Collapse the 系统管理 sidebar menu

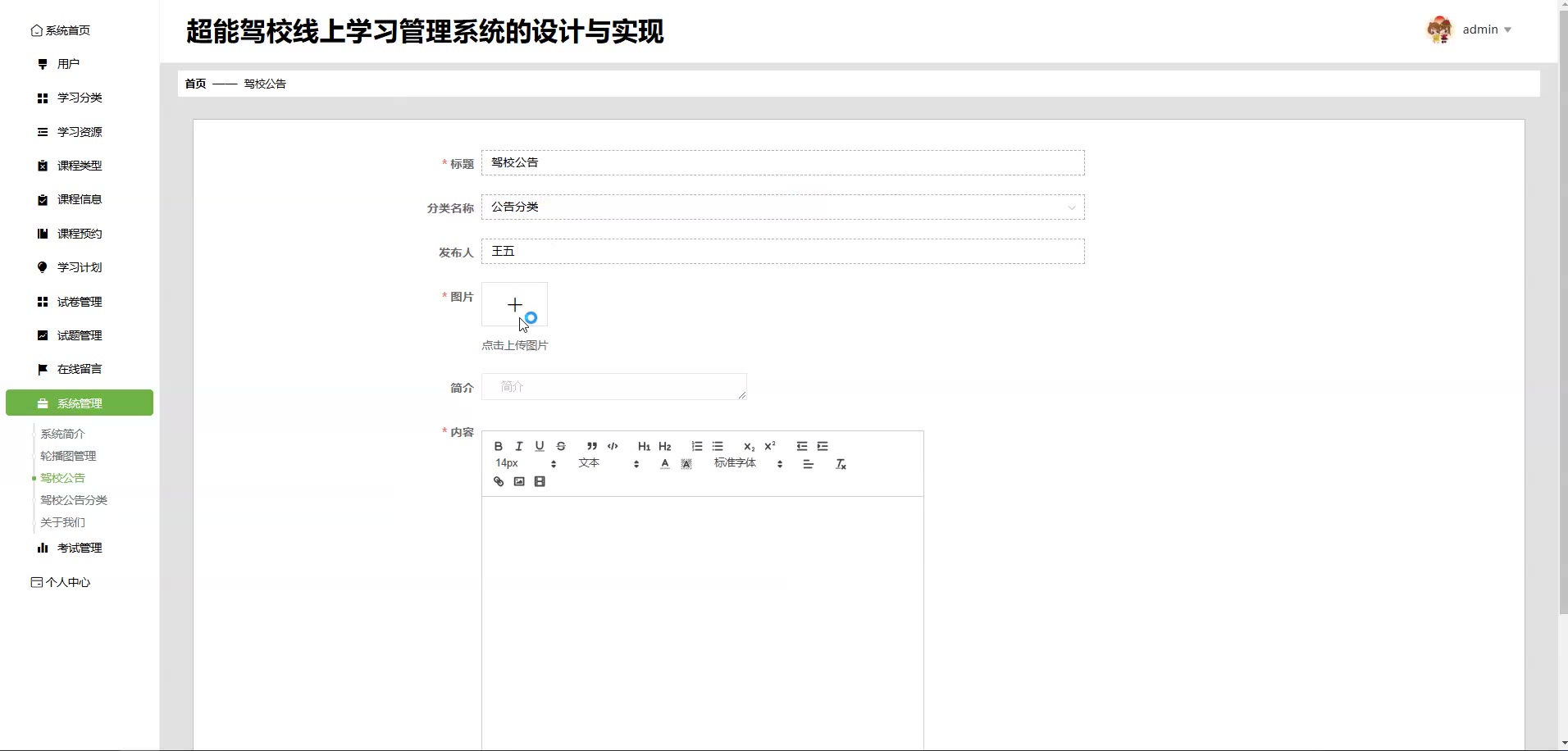coord(80,403)
